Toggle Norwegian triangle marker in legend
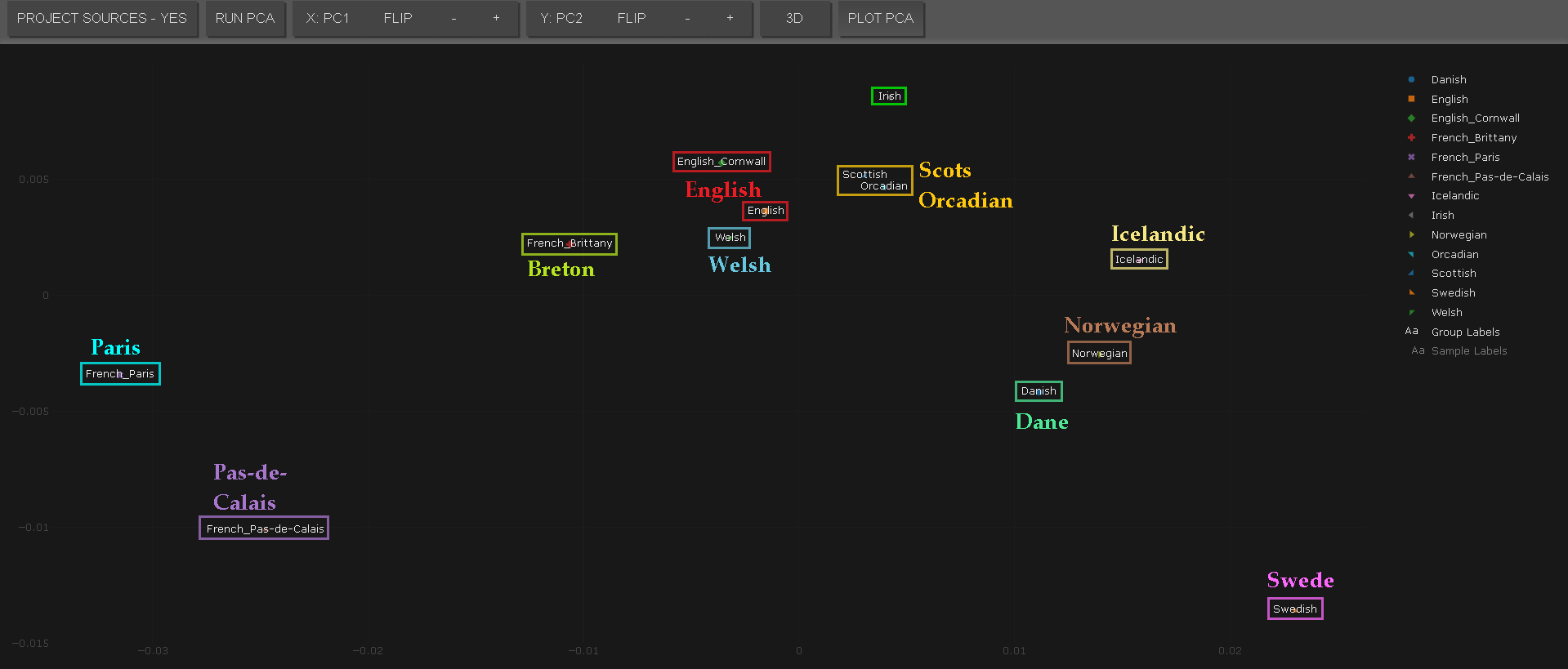Viewport: 1568px width, 669px height. 1411,235
